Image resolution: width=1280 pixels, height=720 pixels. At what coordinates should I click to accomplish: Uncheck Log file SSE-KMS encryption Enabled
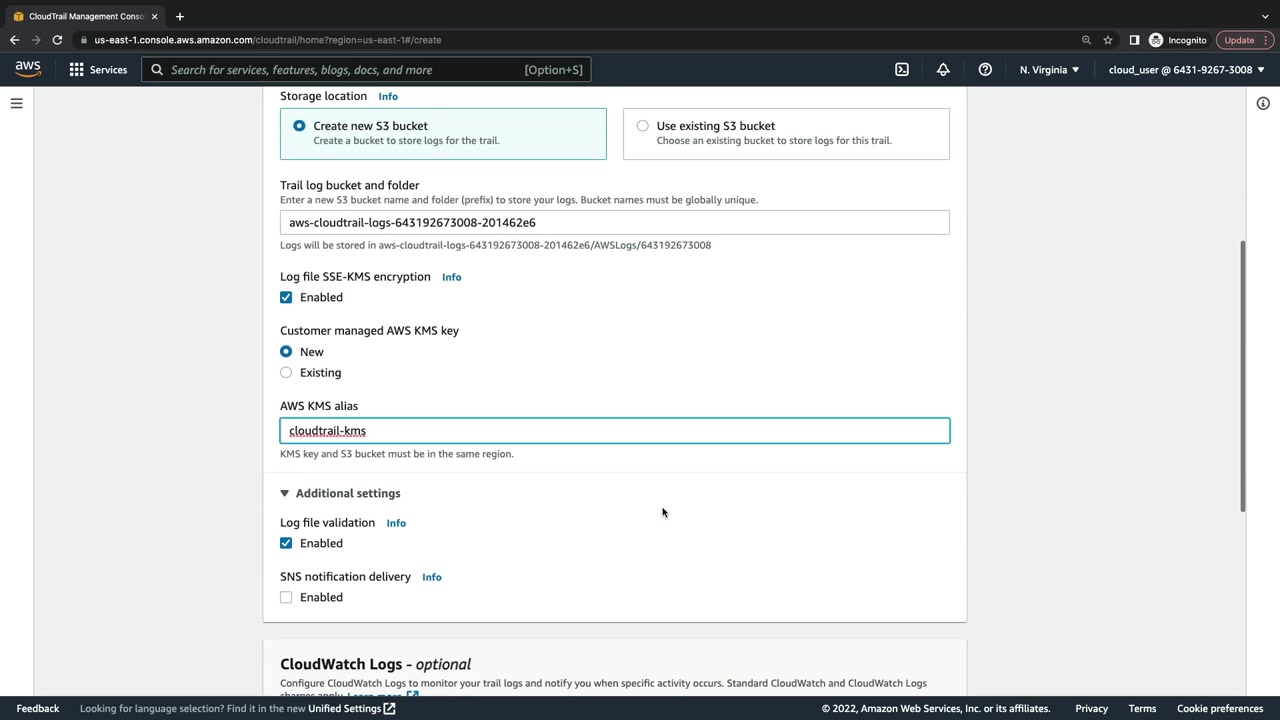286,297
